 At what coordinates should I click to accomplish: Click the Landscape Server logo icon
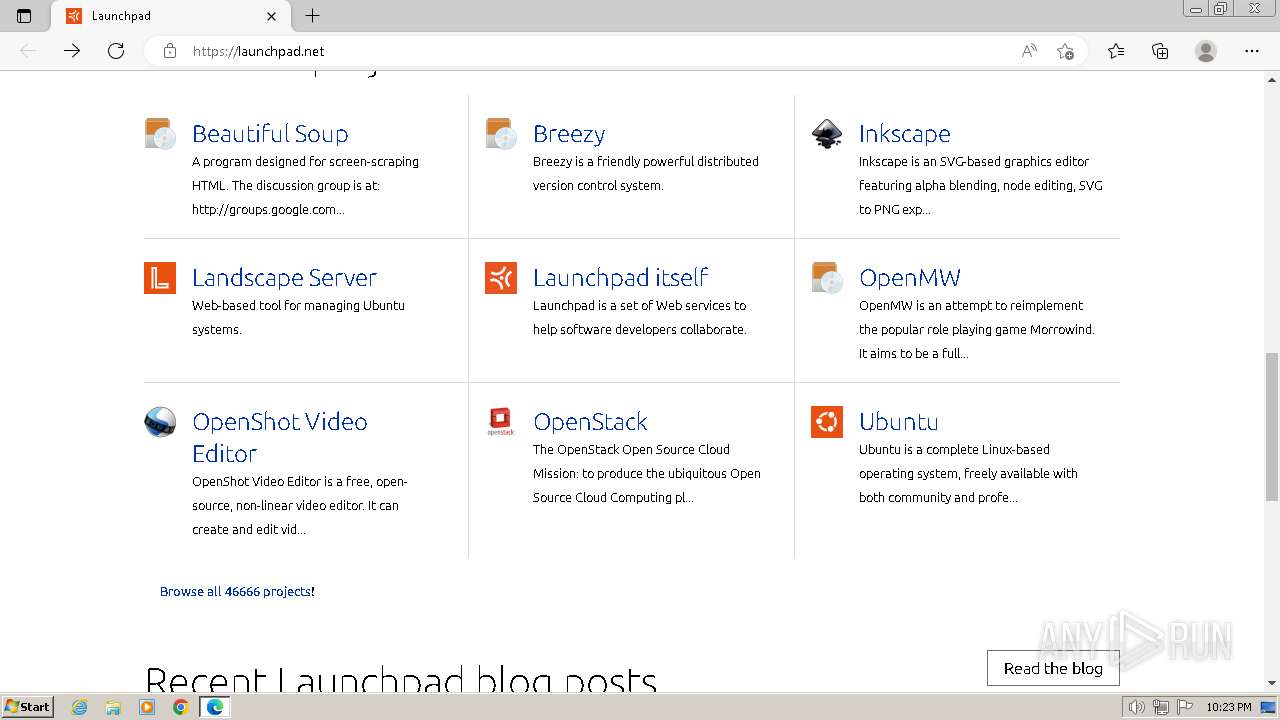pyautogui.click(x=160, y=278)
